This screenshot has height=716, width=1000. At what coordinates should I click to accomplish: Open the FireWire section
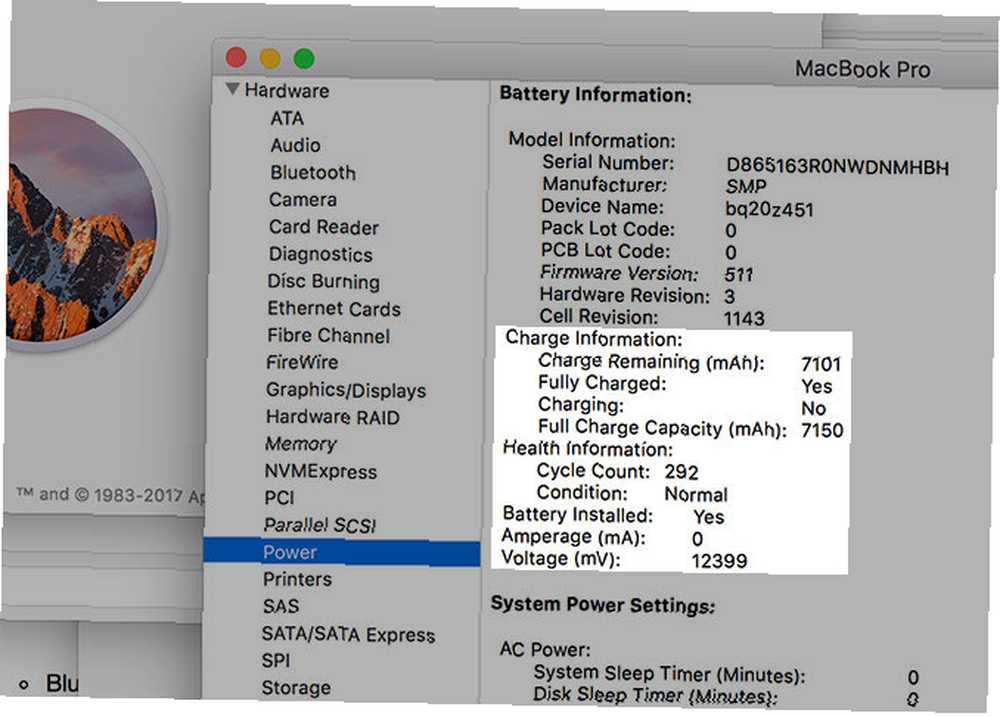pyautogui.click(x=302, y=362)
